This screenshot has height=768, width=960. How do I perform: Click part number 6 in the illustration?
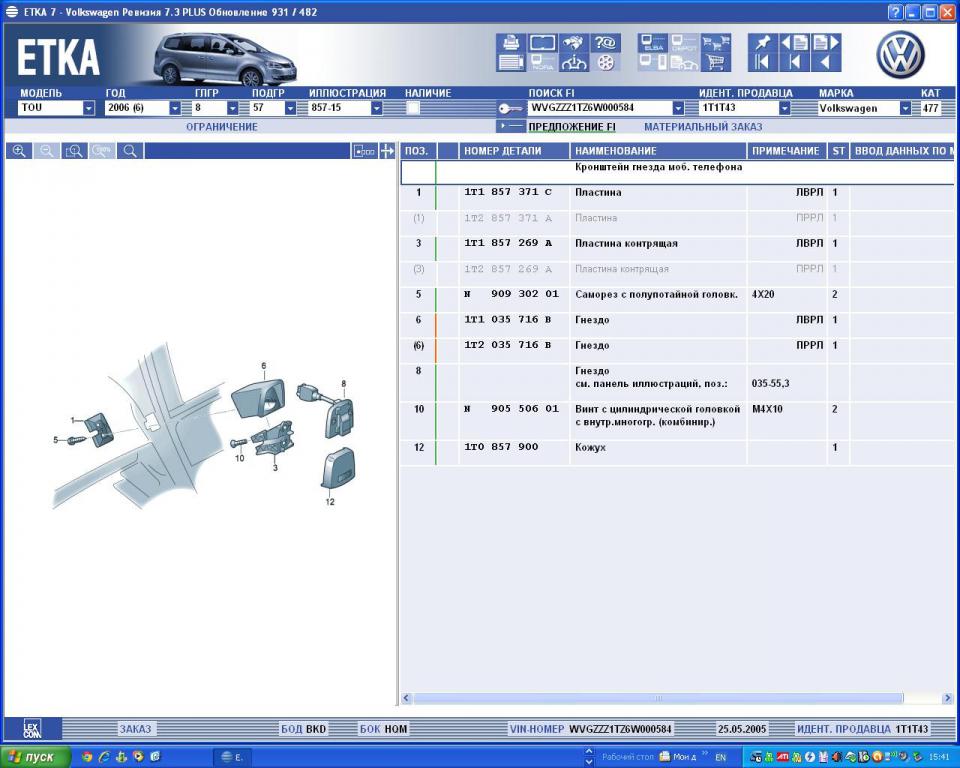(264, 366)
